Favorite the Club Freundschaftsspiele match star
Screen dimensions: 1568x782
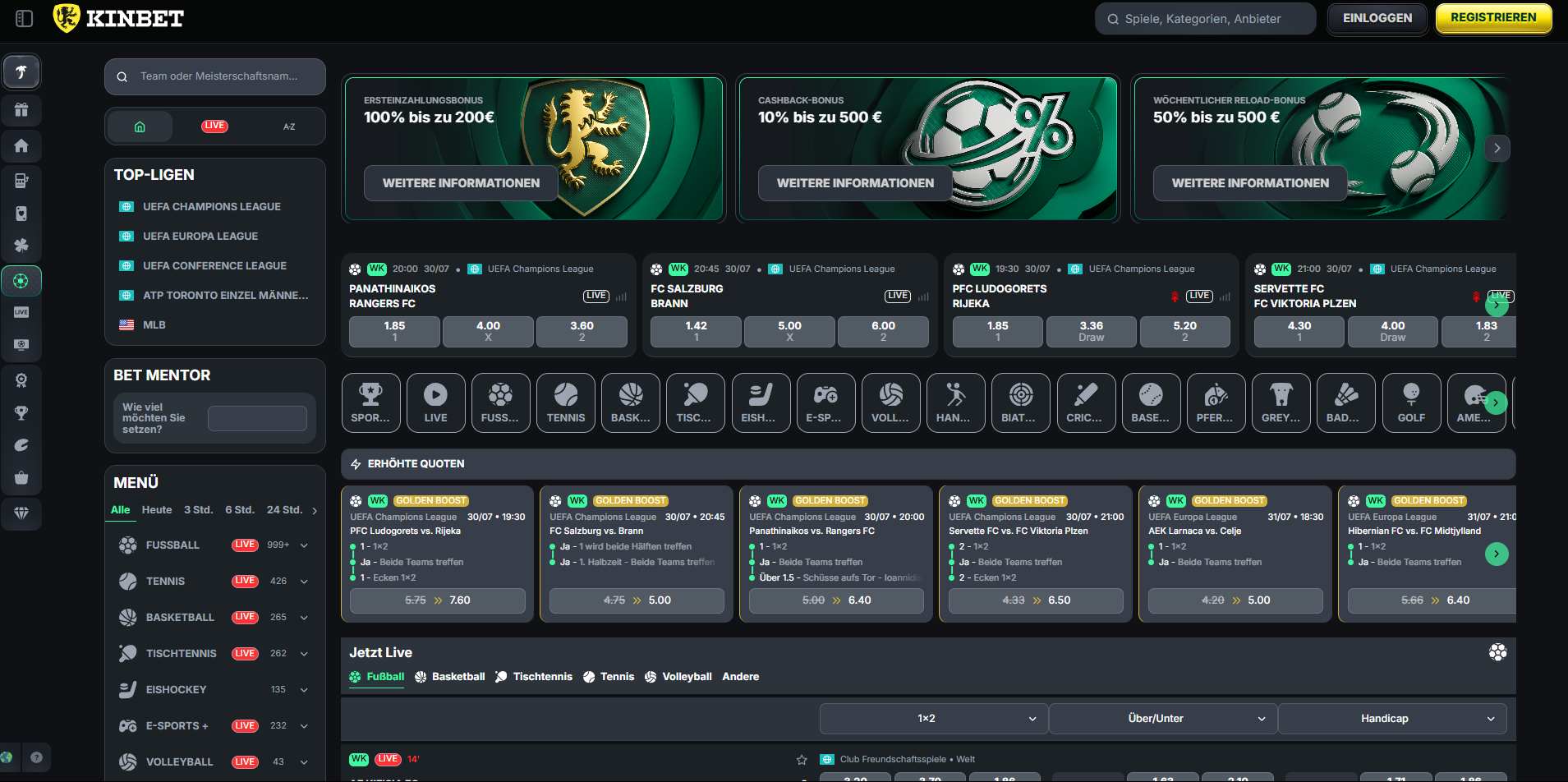point(802,760)
